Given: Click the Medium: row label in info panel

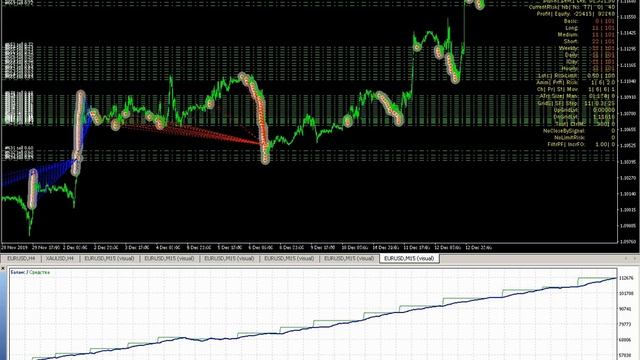Looking at the screenshot, I should [x=568, y=35].
